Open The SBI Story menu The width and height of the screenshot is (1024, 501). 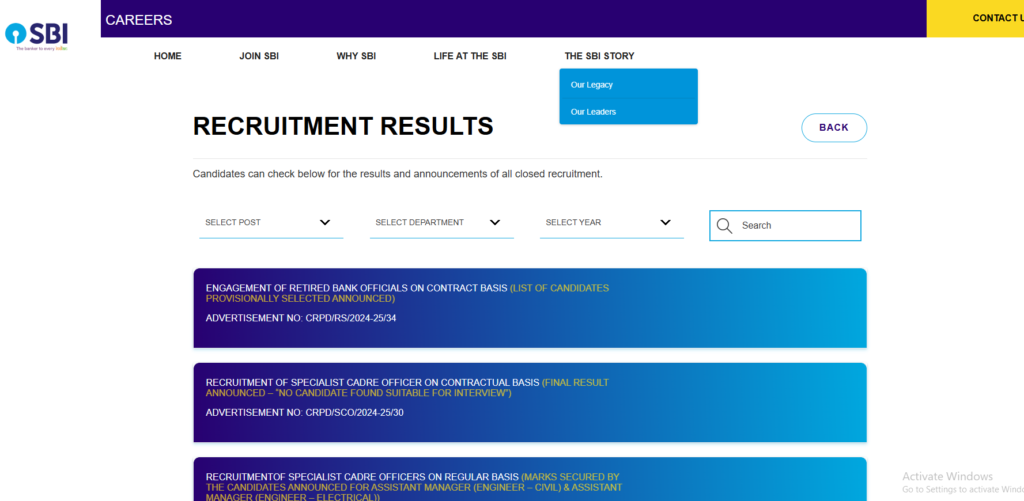pyautogui.click(x=600, y=56)
